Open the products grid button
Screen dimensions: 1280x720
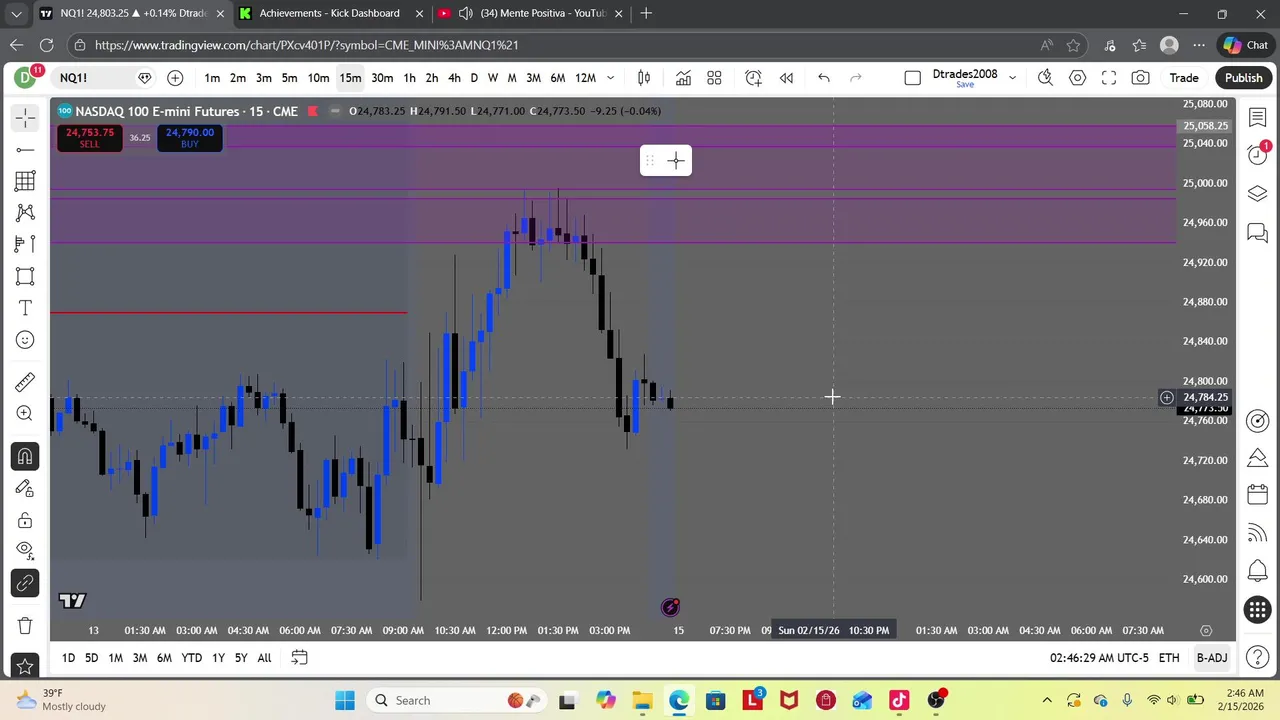coord(1257,610)
